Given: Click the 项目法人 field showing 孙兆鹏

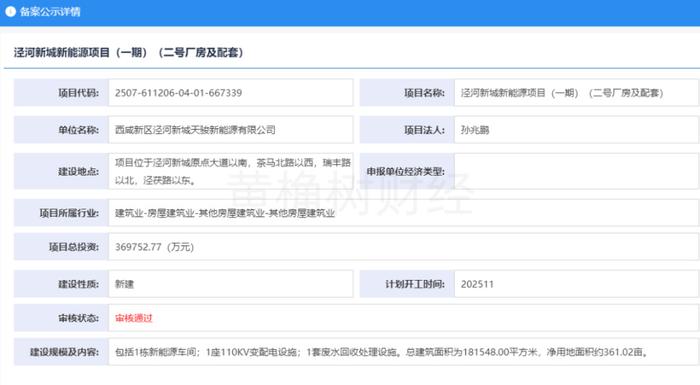Looking at the screenshot, I should [x=576, y=130].
